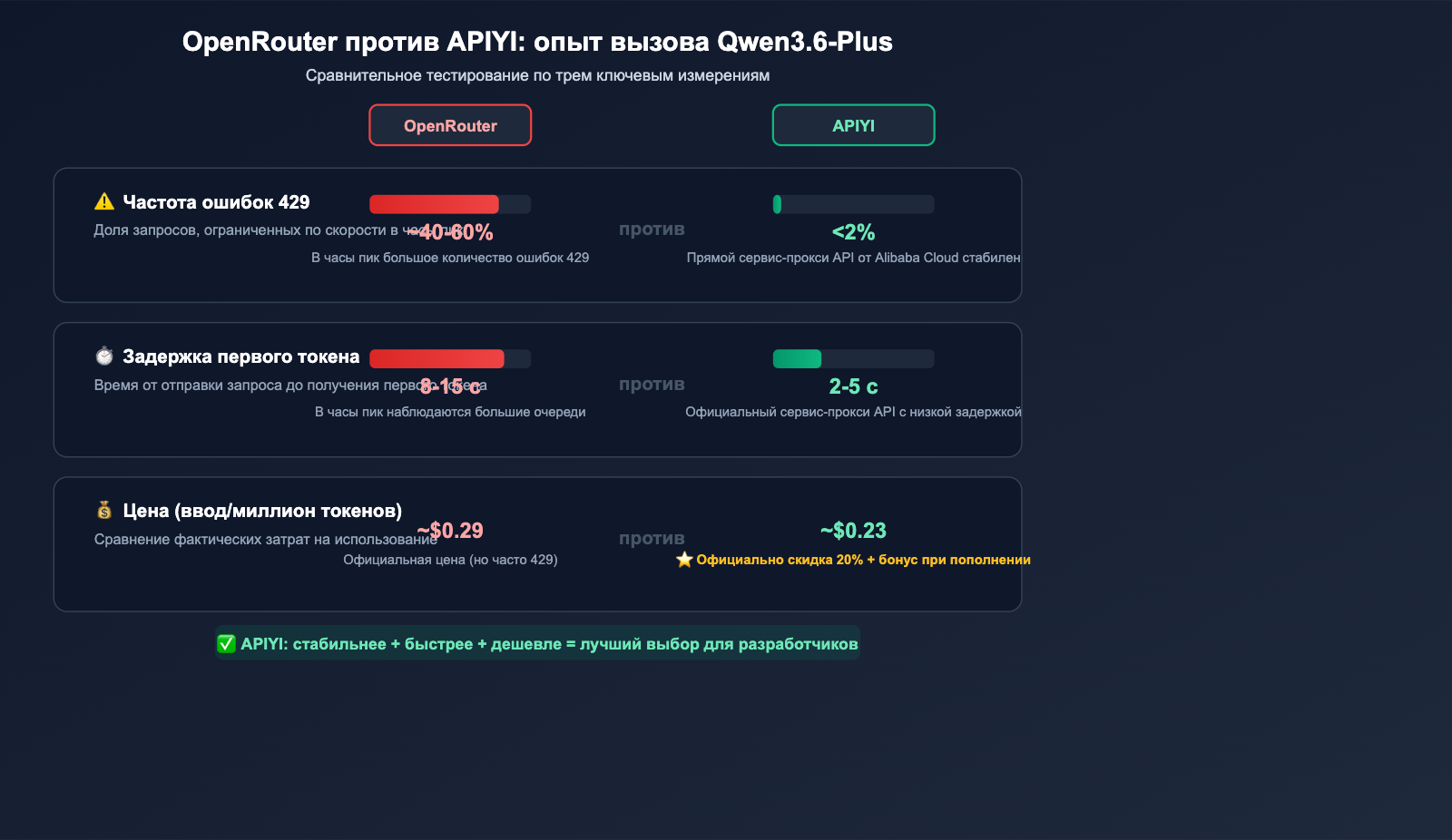Open the APIYI discount offer link

coord(862,560)
